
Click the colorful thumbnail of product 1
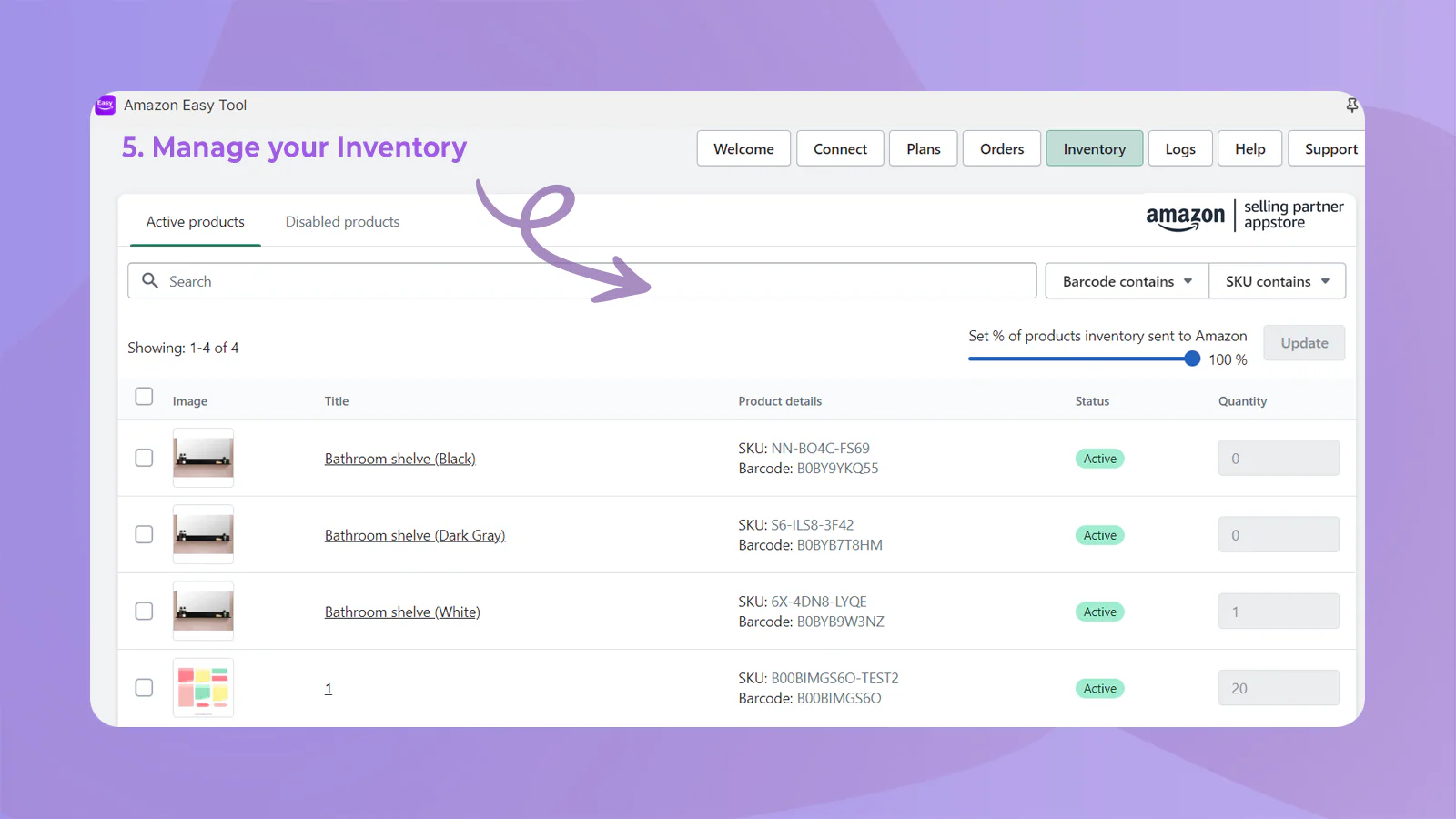tap(203, 687)
